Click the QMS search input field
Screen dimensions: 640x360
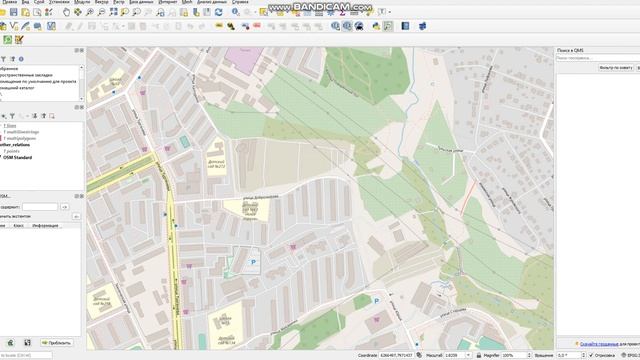pyautogui.click(x=598, y=58)
